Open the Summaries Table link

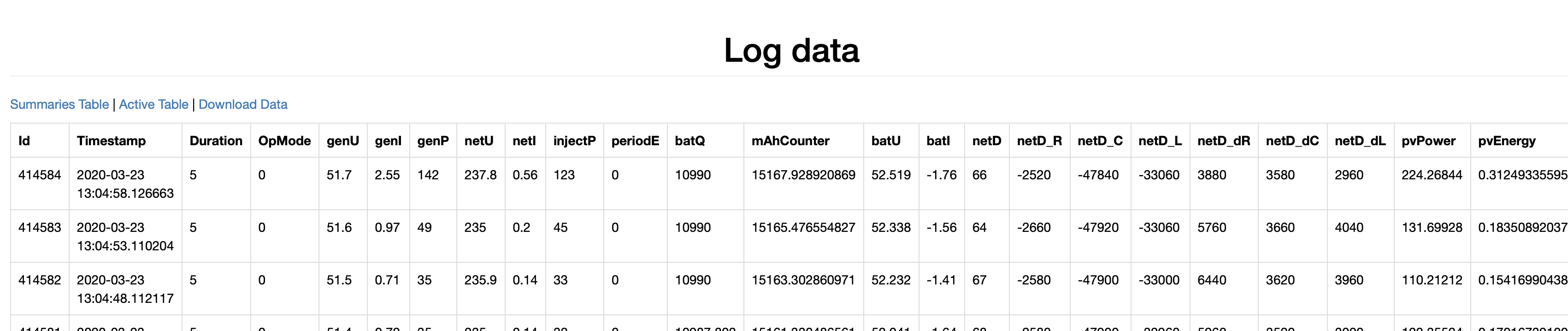[59, 105]
